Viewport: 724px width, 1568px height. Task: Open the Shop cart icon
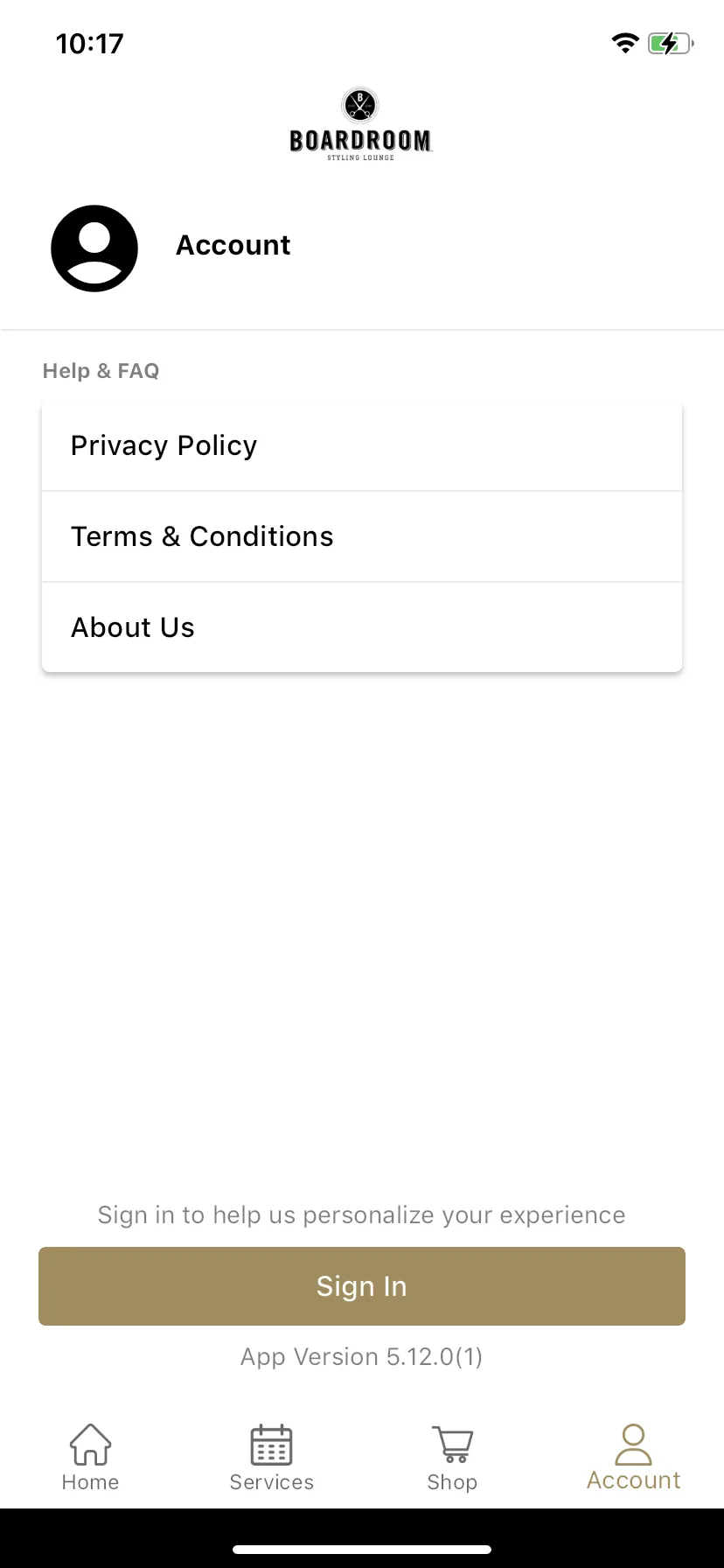452,1445
